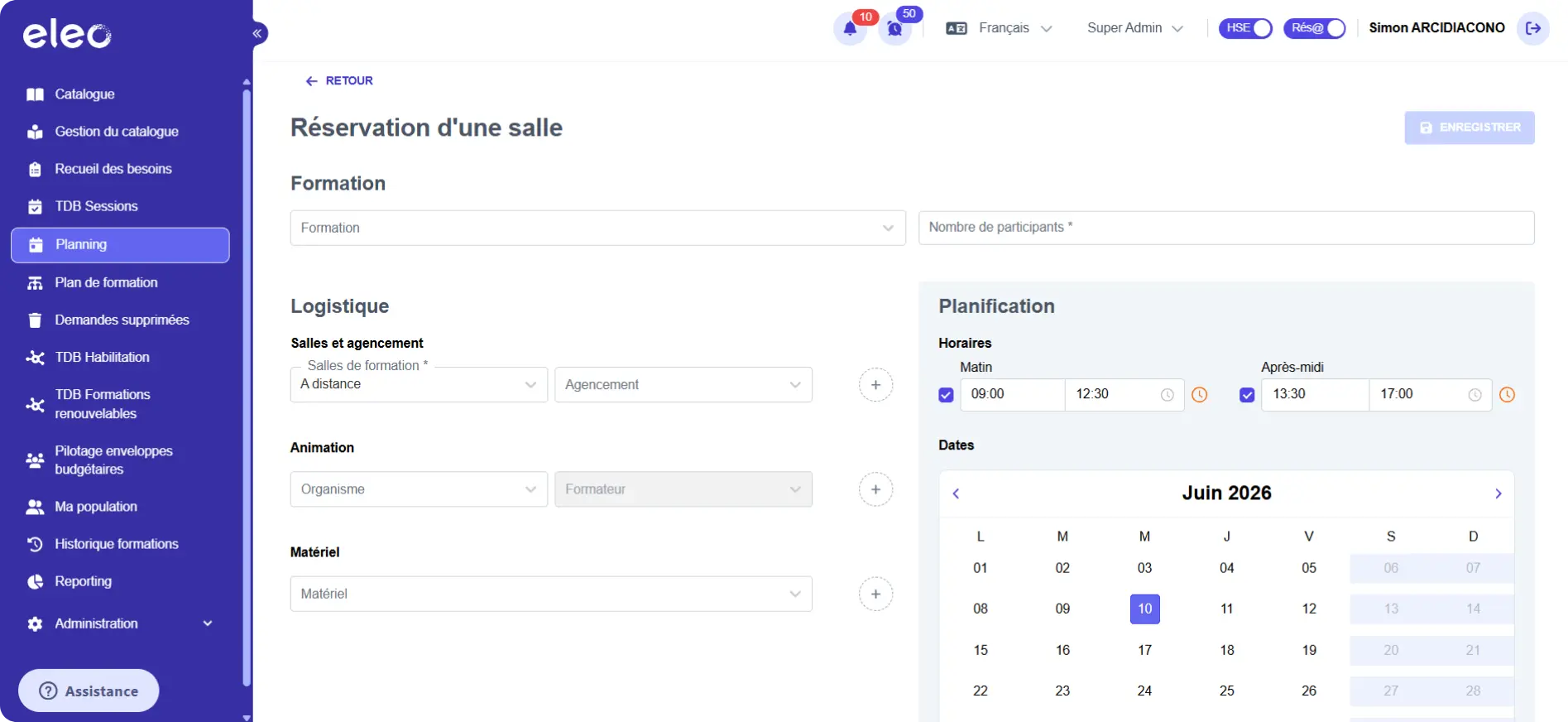Viewport: 1568px width, 722px height.
Task: Collapse the sidebar with double-chevron icon
Action: coord(257,33)
